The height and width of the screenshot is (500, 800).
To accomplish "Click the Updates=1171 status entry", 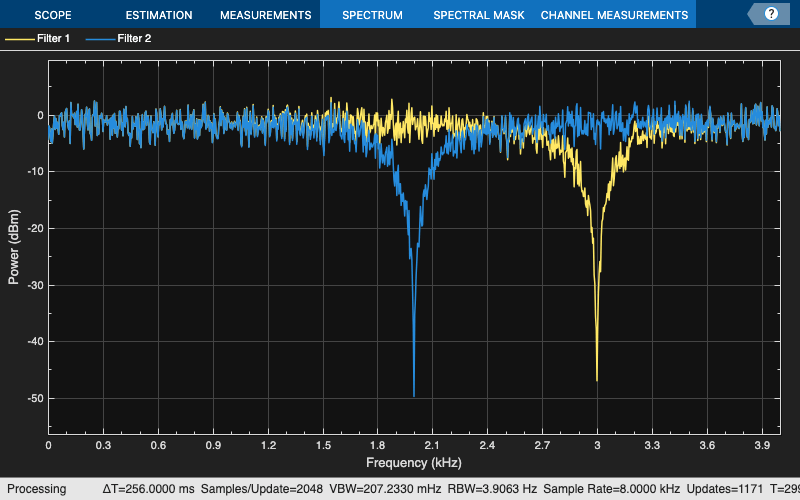I will click(724, 489).
